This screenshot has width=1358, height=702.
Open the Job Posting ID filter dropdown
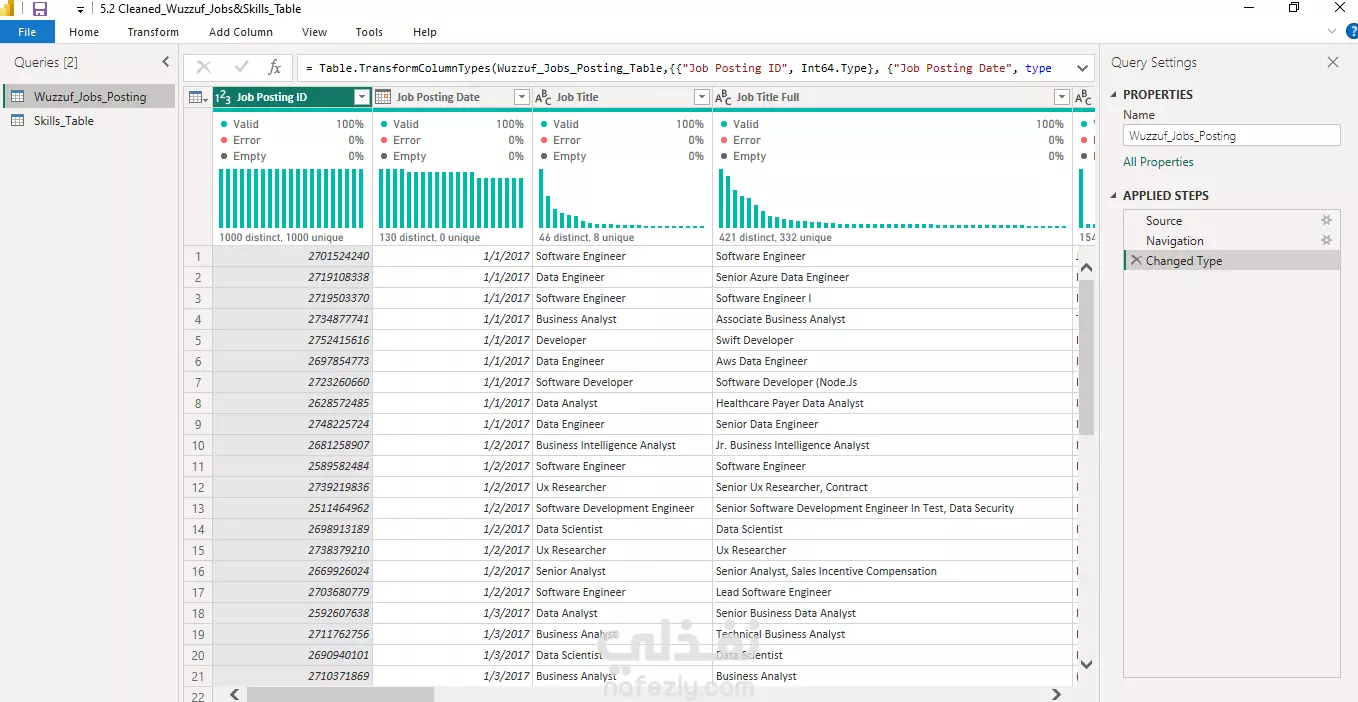362,97
